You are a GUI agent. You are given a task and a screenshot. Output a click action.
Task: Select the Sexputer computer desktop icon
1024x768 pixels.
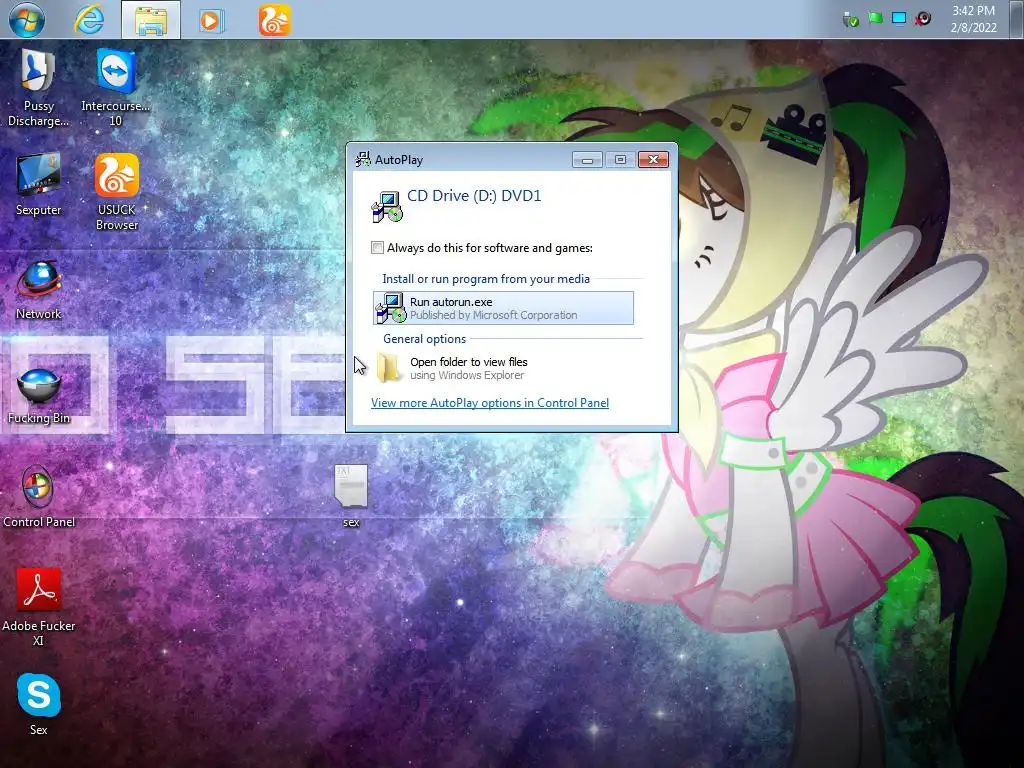coord(38,185)
